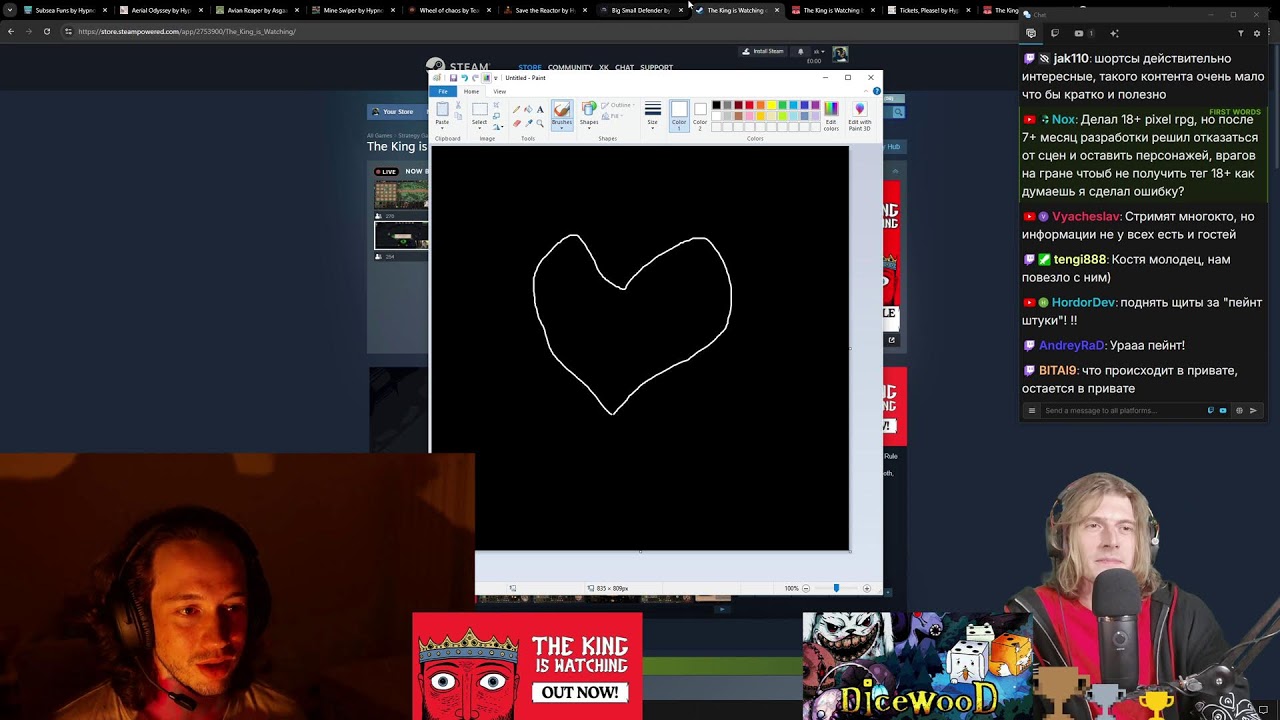Click the Steam notification bell icon
The width and height of the screenshot is (1280, 720).
click(800, 51)
